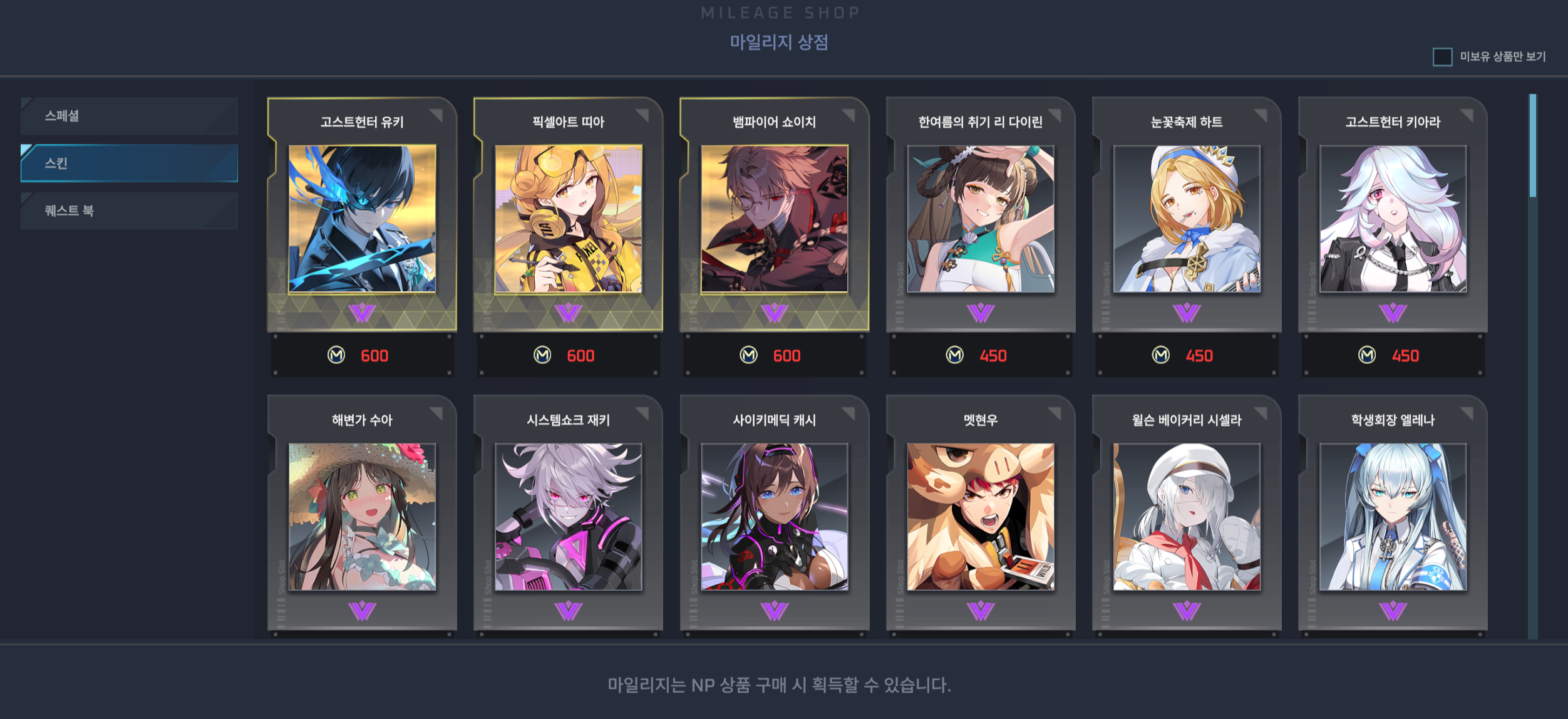Viewport: 1568px width, 719px height.
Task: Buy 고스트헌터 키아라 for 450 mileage
Action: (1393, 355)
